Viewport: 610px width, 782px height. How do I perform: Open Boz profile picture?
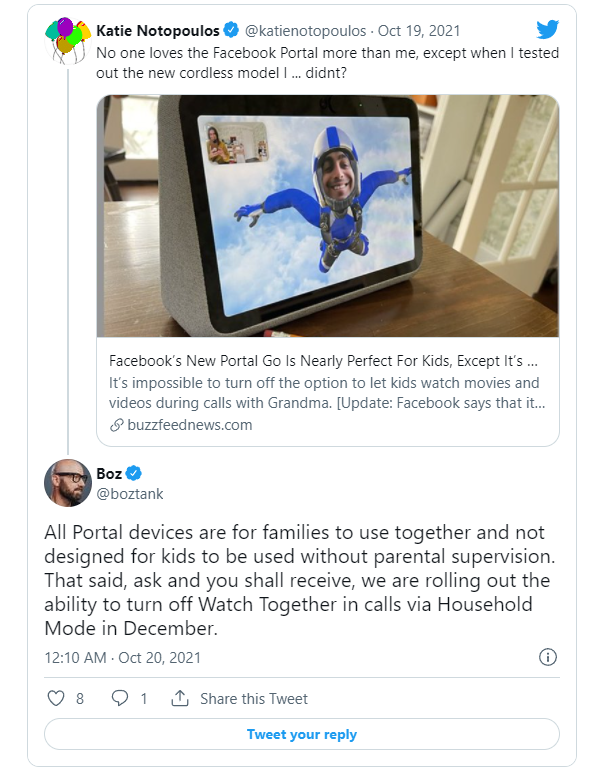[67, 483]
